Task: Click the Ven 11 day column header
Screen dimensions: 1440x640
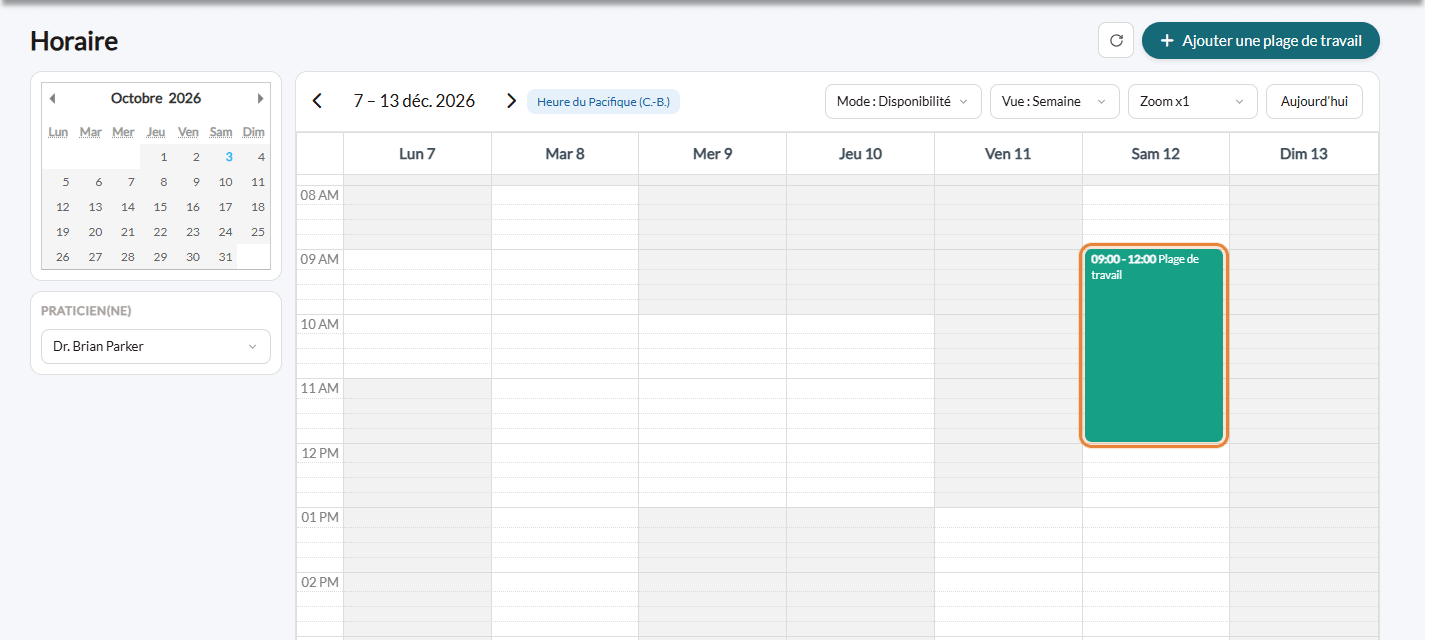Action: tap(1008, 154)
